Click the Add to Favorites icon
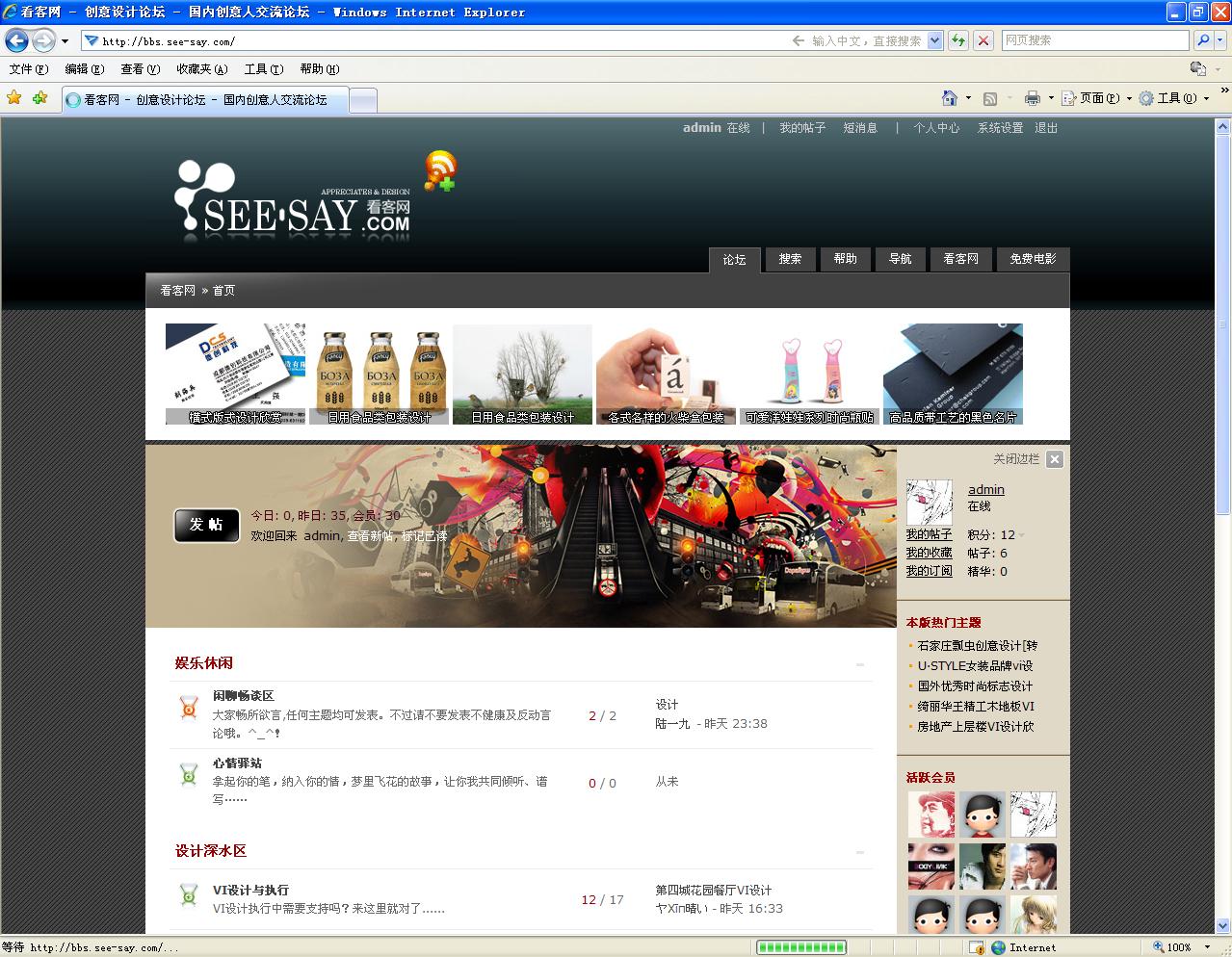 pos(39,97)
